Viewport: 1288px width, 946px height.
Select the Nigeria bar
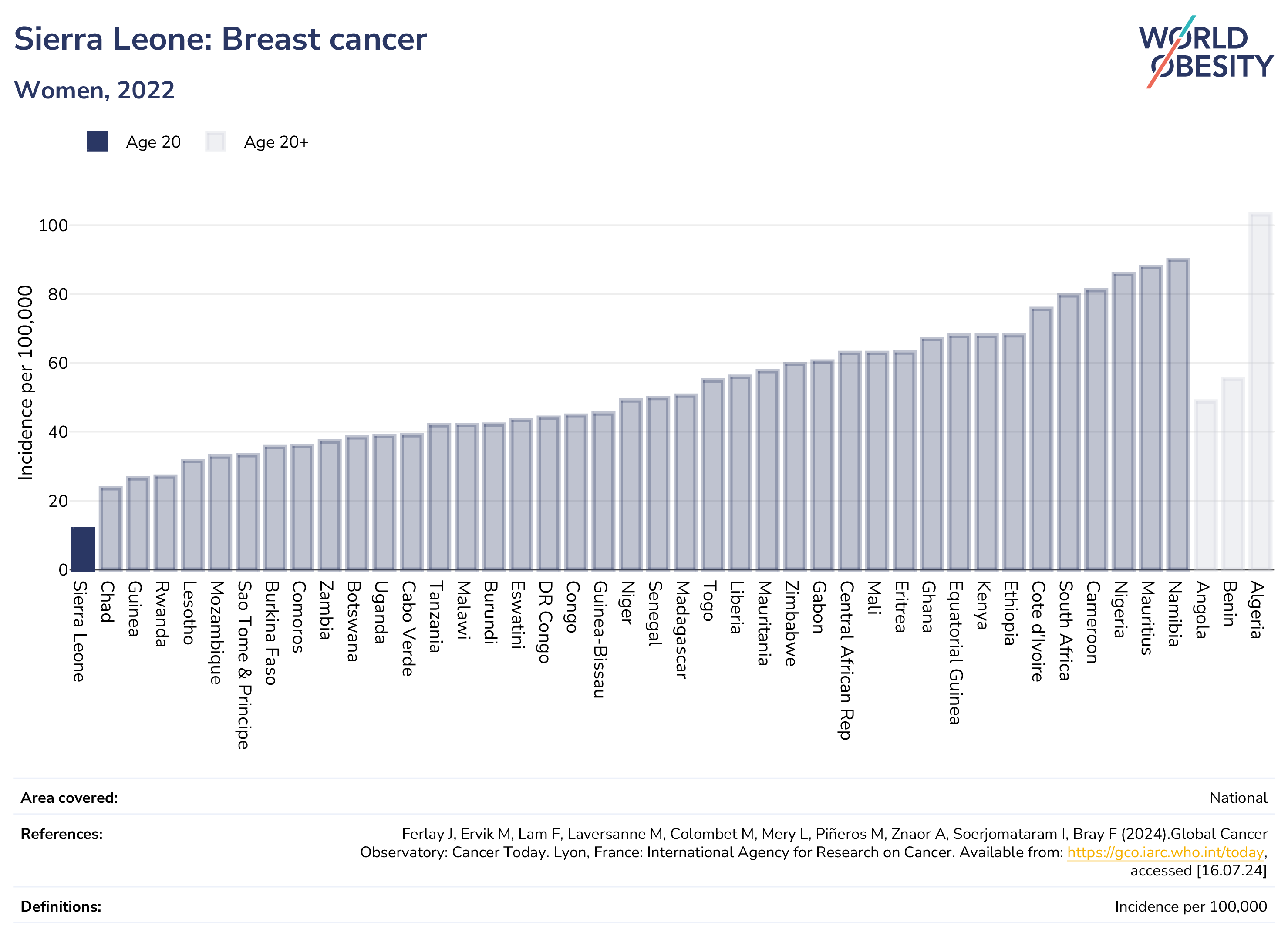pos(1123,421)
